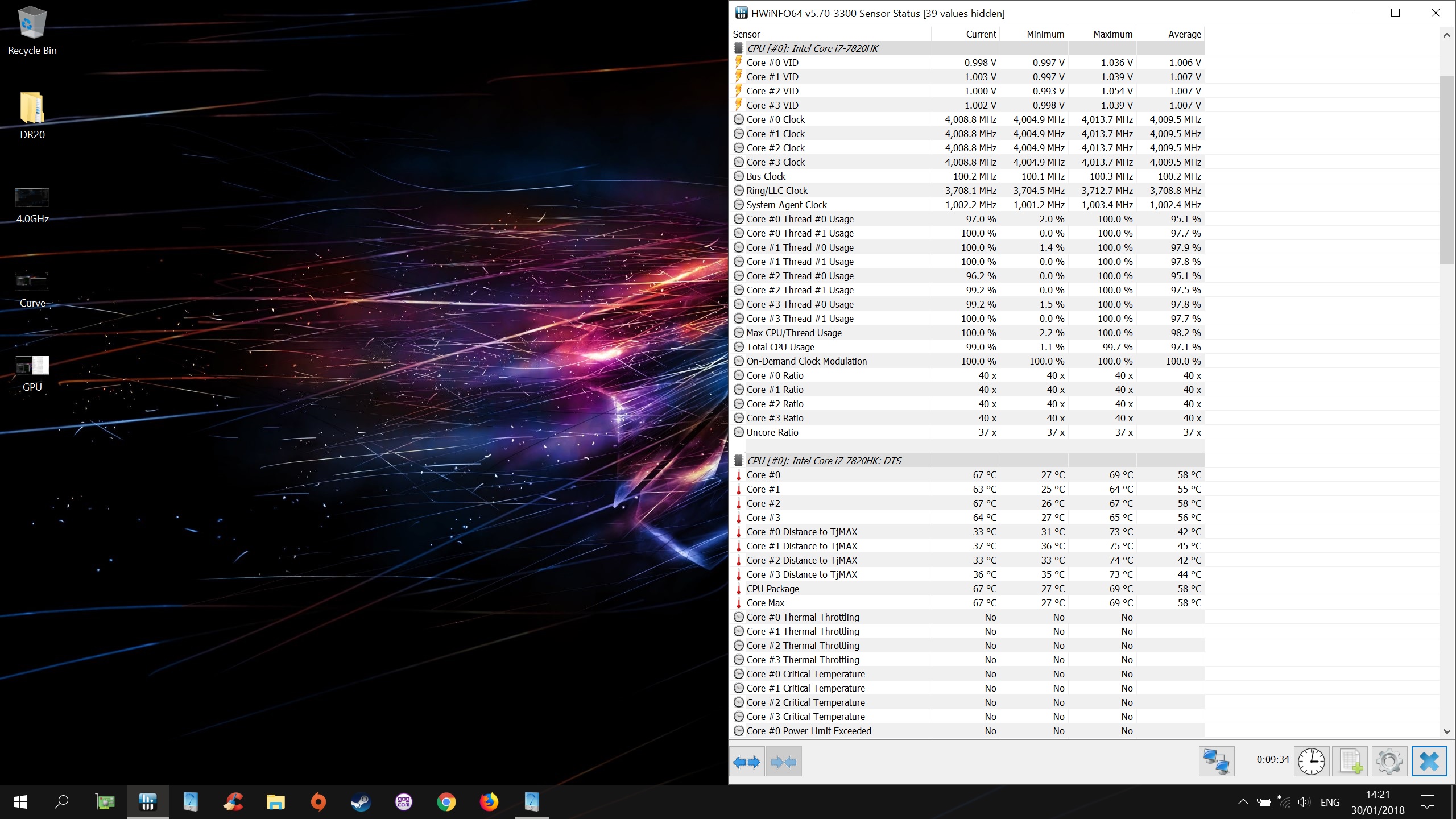Viewport: 1456px width, 819px height.
Task: Click the Maximum column header
Action: (x=1102, y=34)
